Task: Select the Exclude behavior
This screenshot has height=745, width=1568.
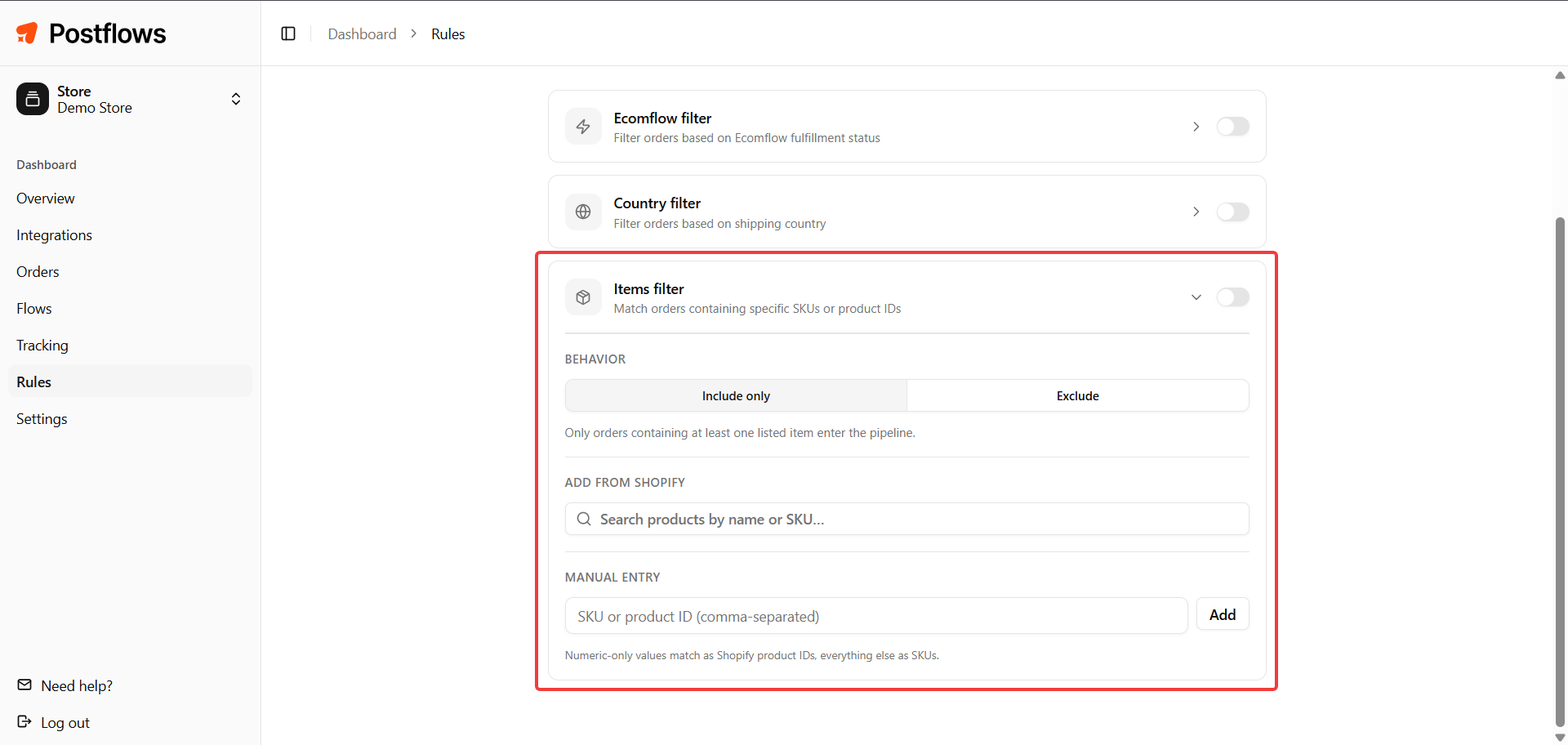Action: 1078,395
